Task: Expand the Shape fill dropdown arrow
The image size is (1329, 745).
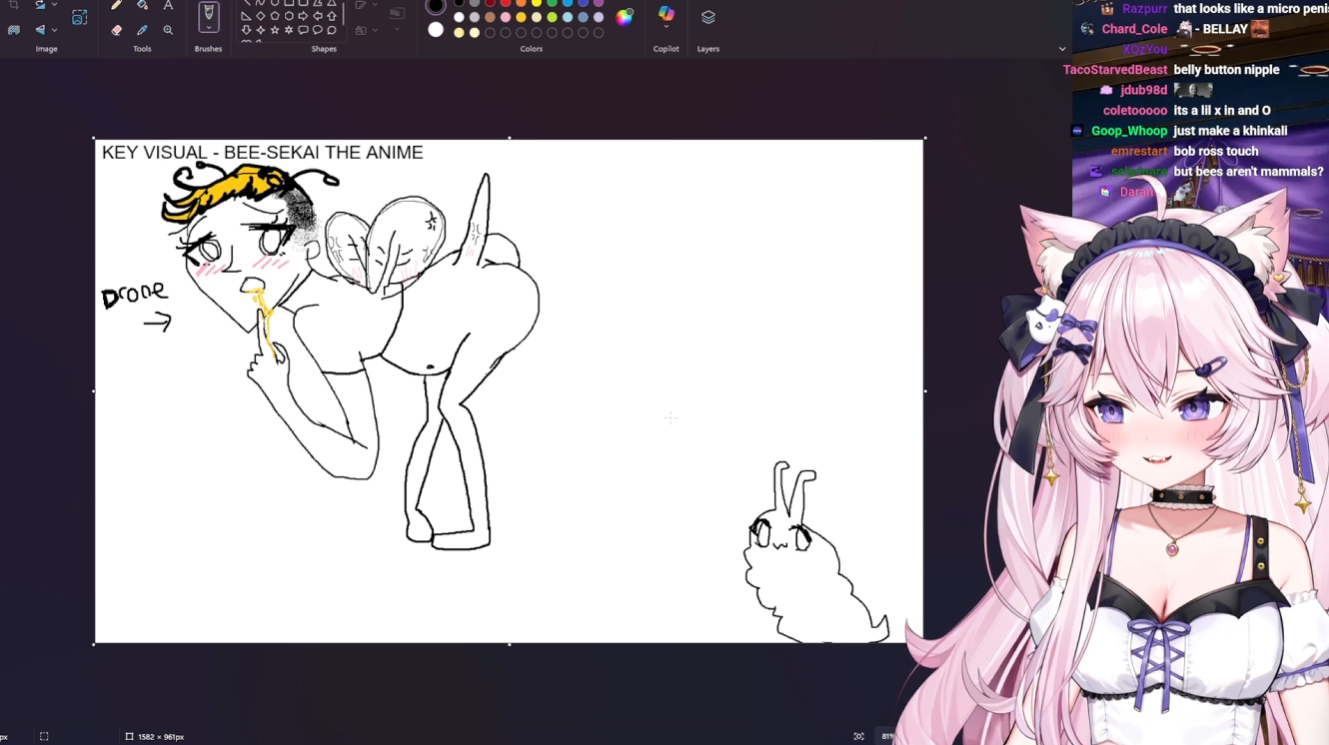Action: pyautogui.click(x=374, y=31)
